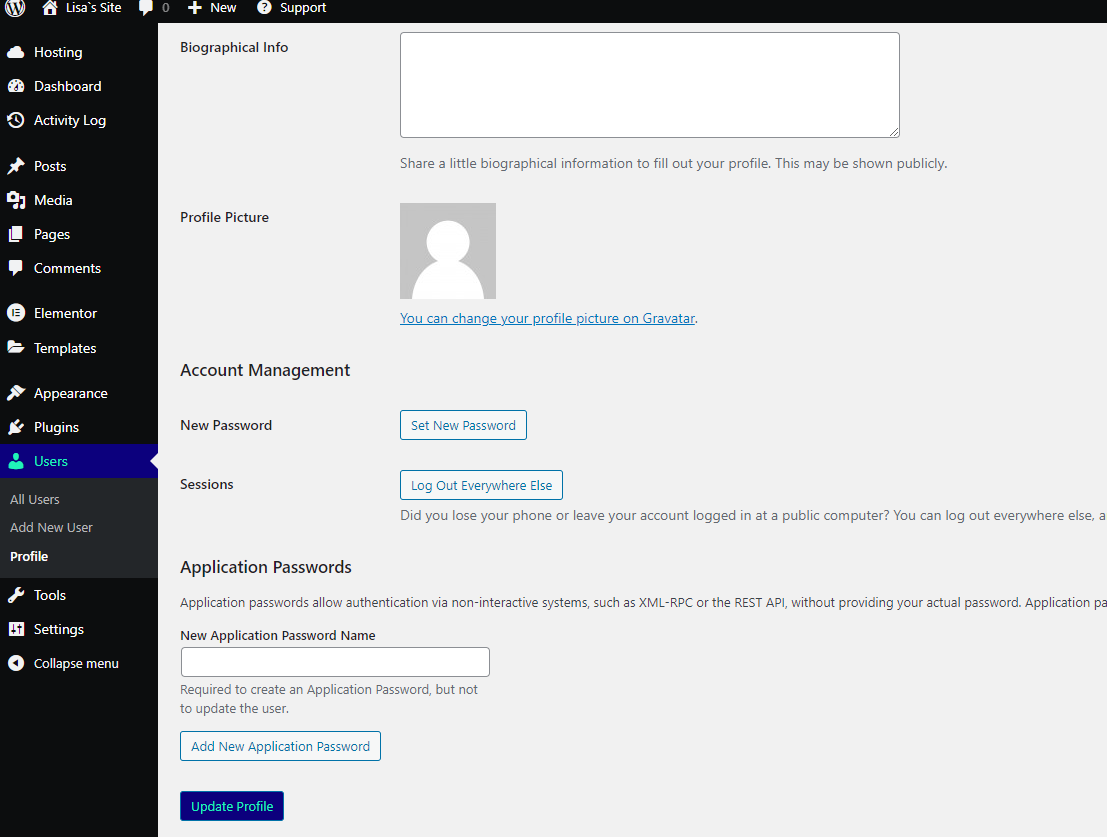Click the WordPress logo icon
1107x837 pixels.
pos(15,8)
